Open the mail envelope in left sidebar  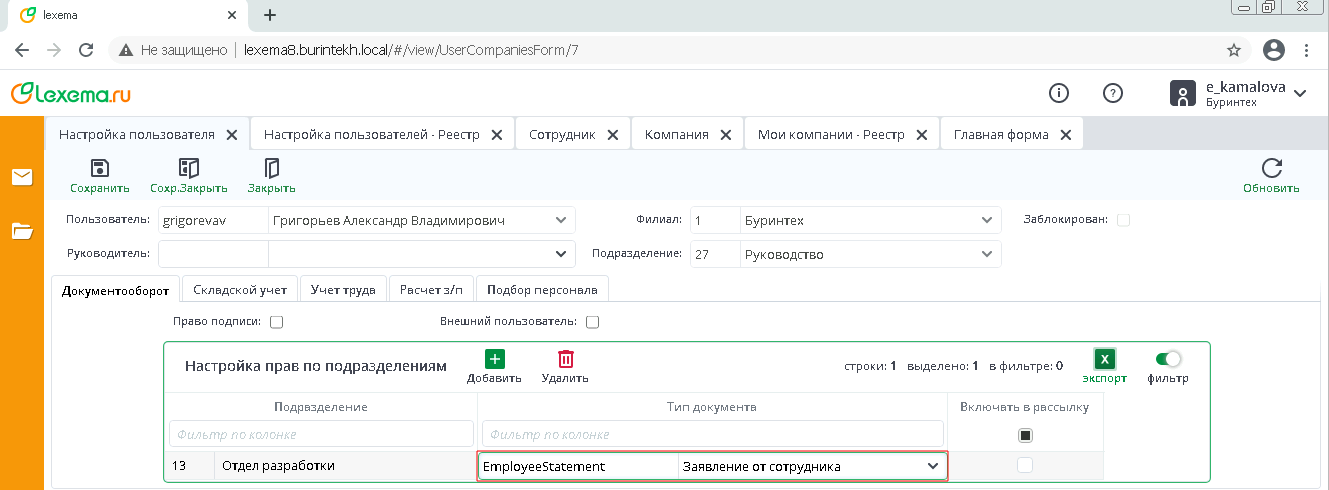[x=22, y=178]
